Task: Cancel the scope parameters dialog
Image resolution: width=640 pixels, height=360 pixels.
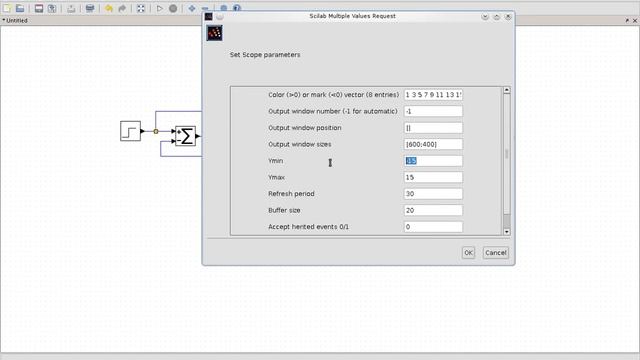Action: pyautogui.click(x=496, y=253)
